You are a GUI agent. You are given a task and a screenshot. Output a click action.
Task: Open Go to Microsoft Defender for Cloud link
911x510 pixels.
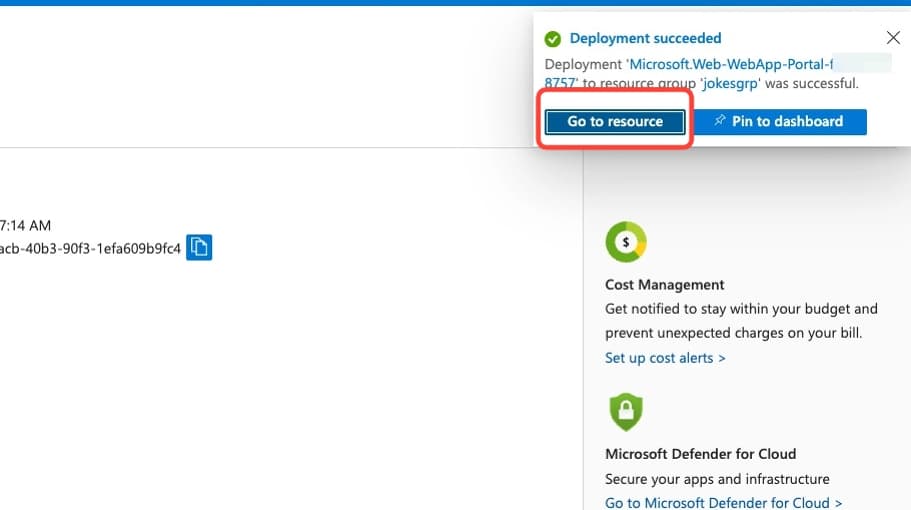tap(723, 502)
